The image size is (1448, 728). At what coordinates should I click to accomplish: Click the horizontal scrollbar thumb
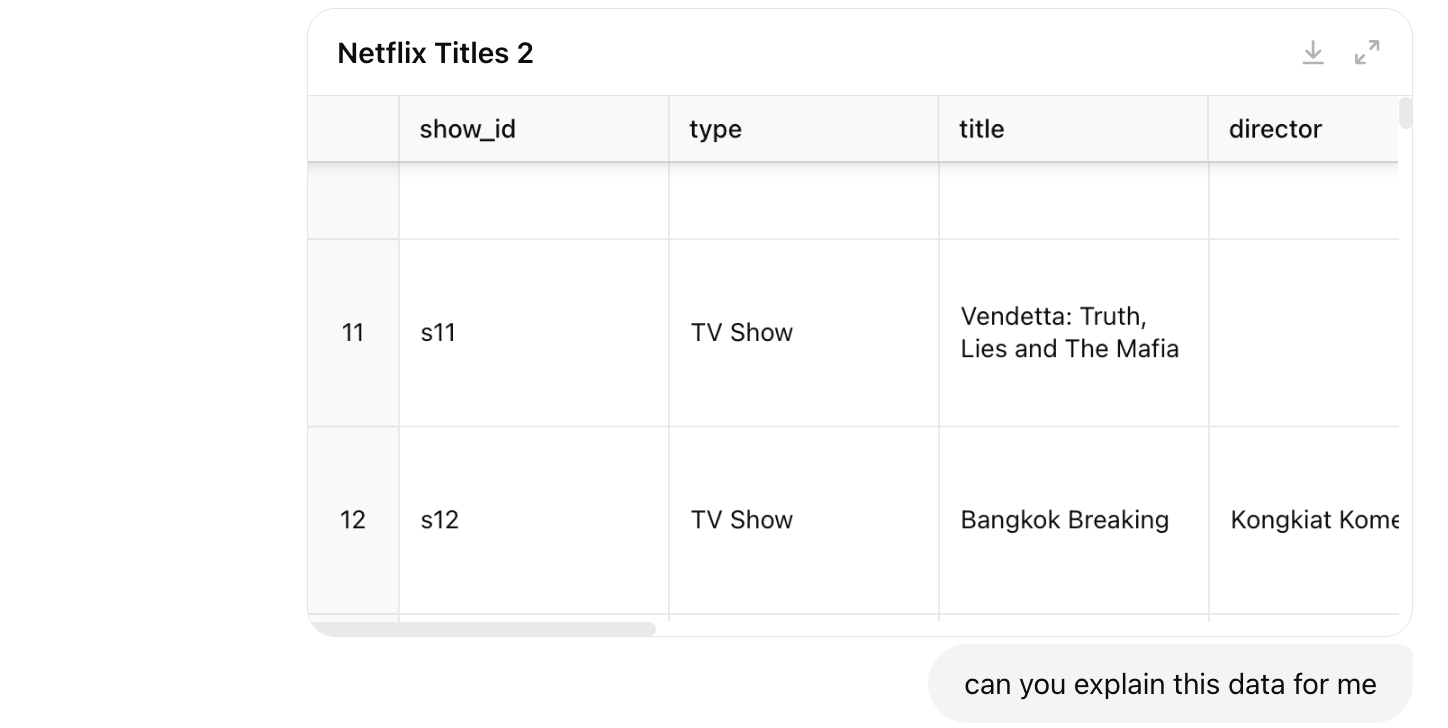pyautogui.click(x=483, y=629)
